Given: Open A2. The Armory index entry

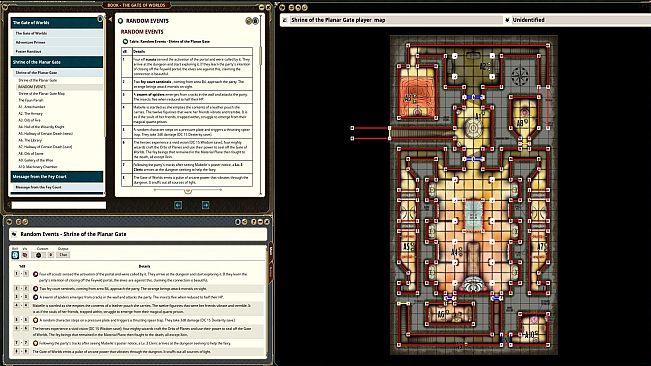Looking at the screenshot, I should (x=30, y=113).
